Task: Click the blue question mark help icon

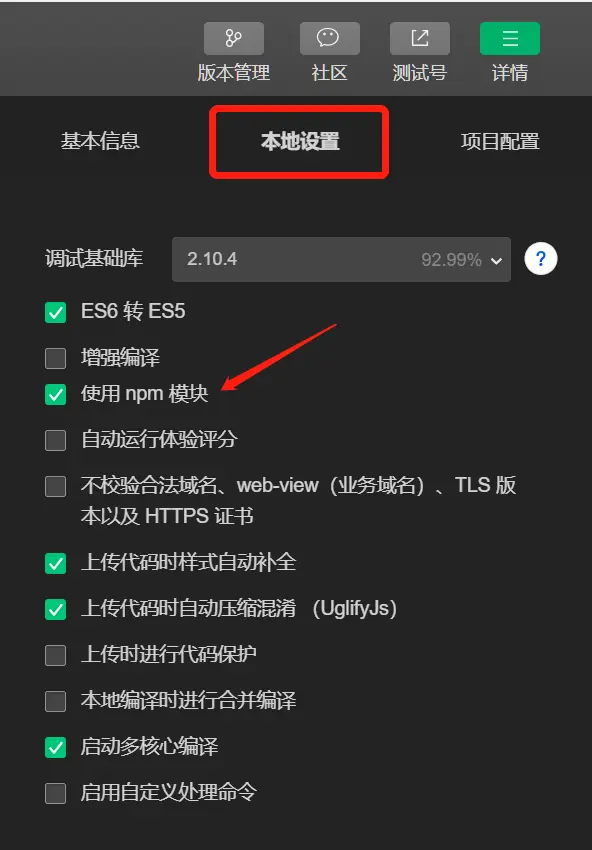Action: coord(540,259)
